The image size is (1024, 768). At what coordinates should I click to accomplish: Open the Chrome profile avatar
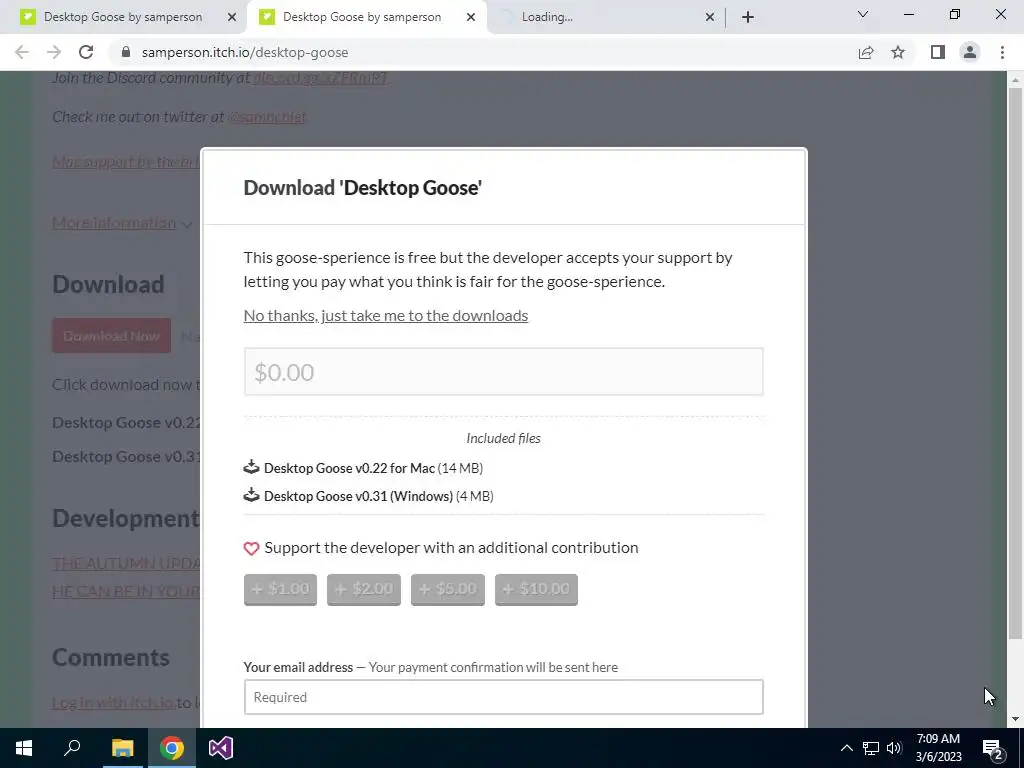(970, 52)
